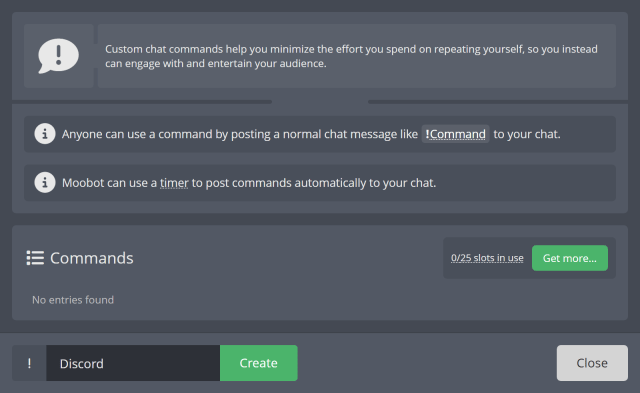Click the Get more… slots button
The width and height of the screenshot is (640, 393).
569,258
